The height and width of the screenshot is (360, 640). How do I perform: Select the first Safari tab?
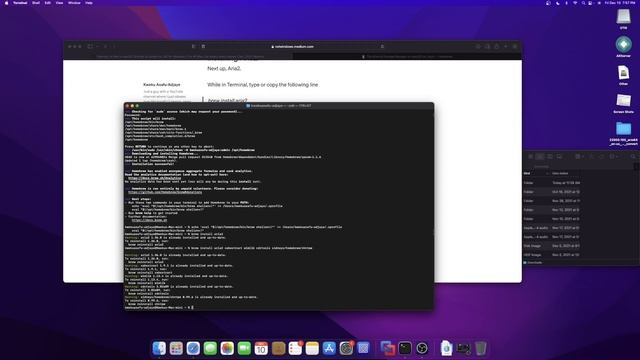[178, 56]
